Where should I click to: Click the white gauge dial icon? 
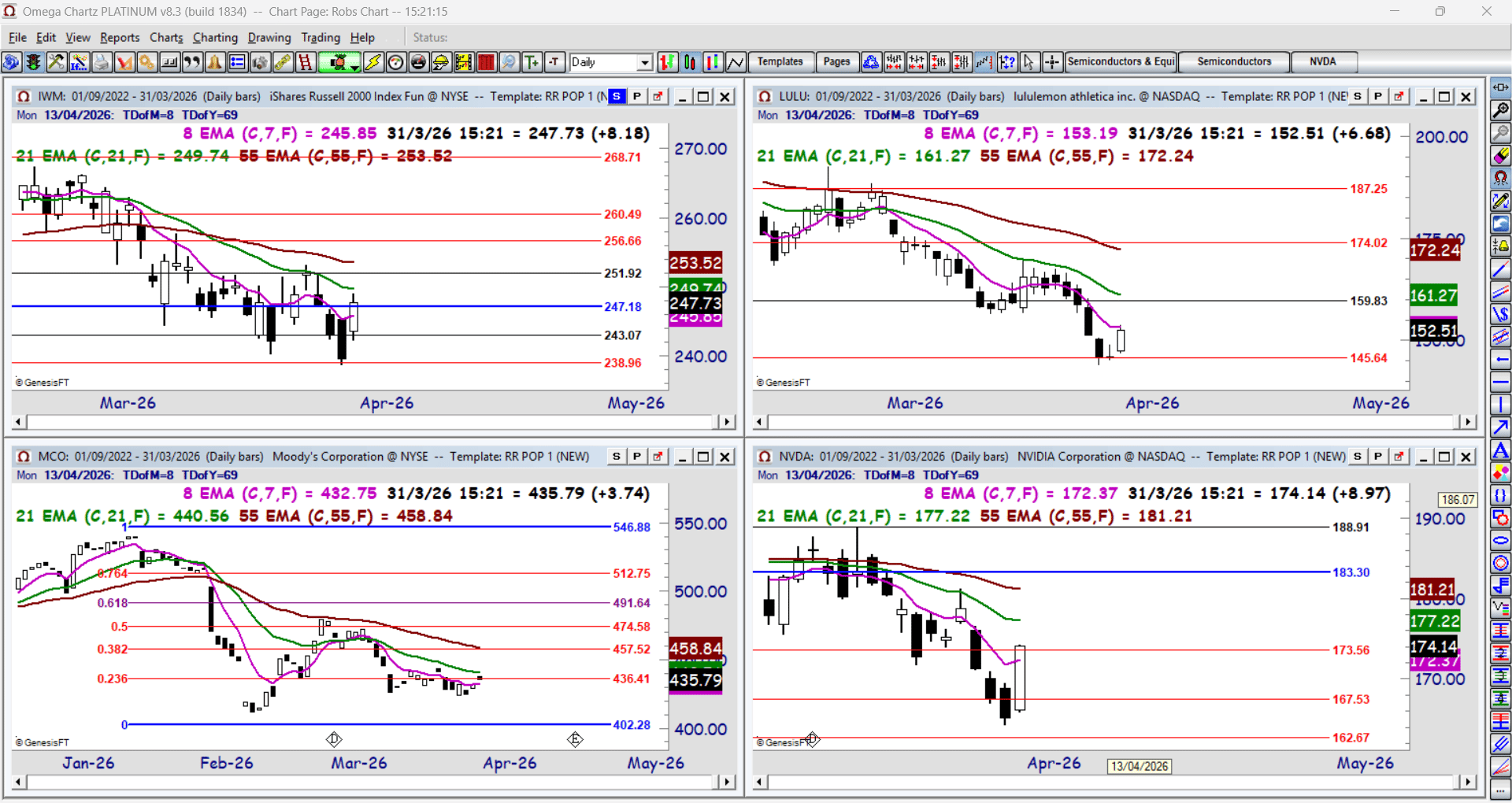pos(396,62)
